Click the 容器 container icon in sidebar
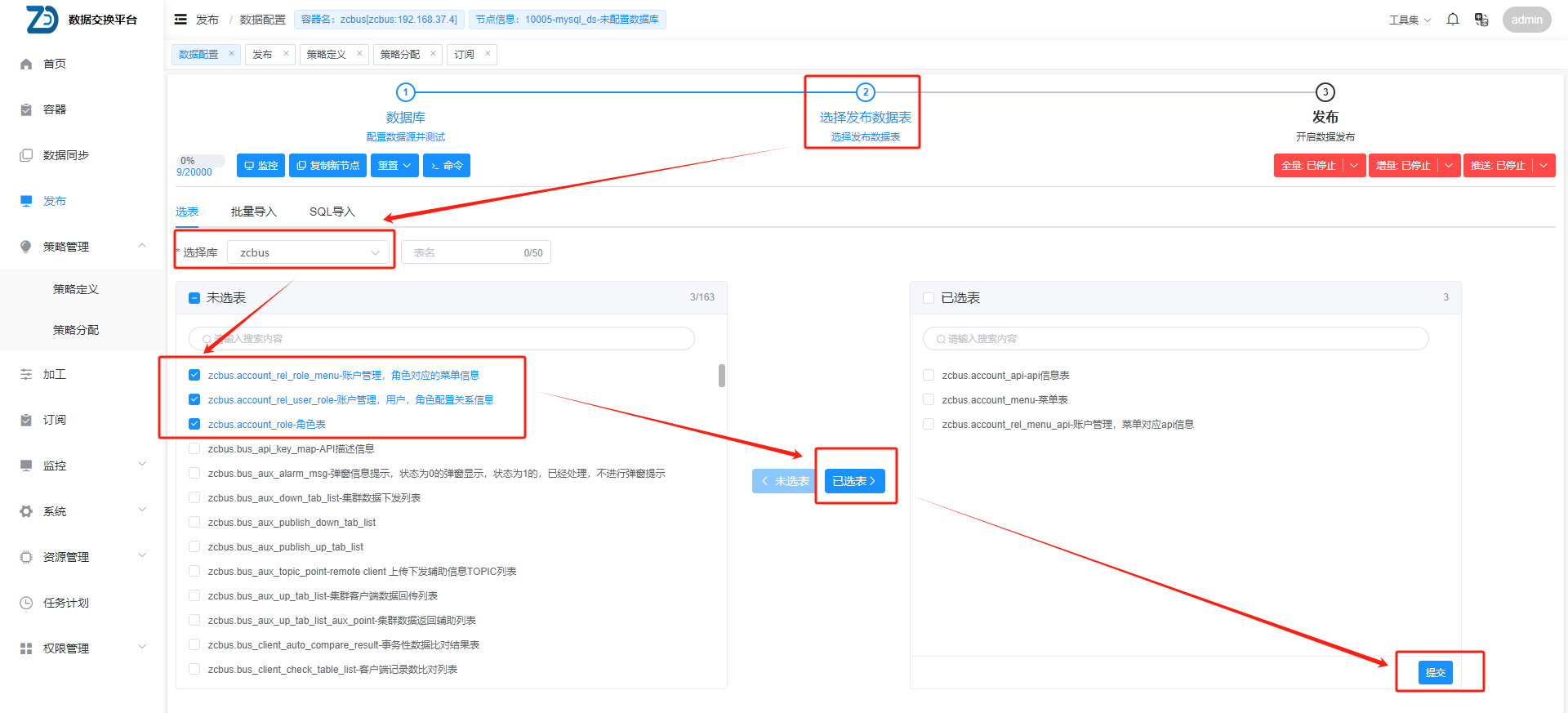 [x=26, y=109]
